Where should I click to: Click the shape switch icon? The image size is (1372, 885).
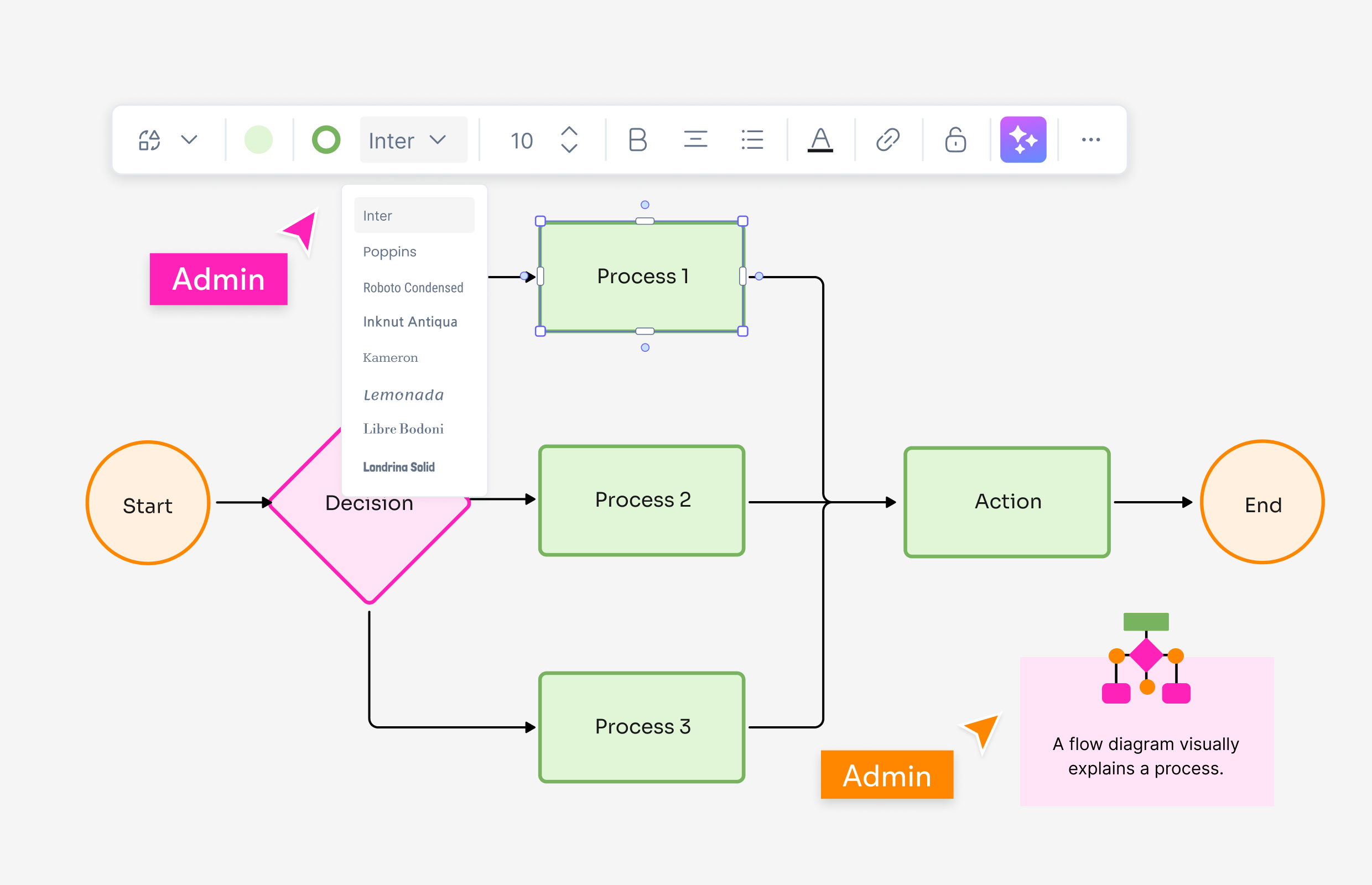tap(149, 139)
